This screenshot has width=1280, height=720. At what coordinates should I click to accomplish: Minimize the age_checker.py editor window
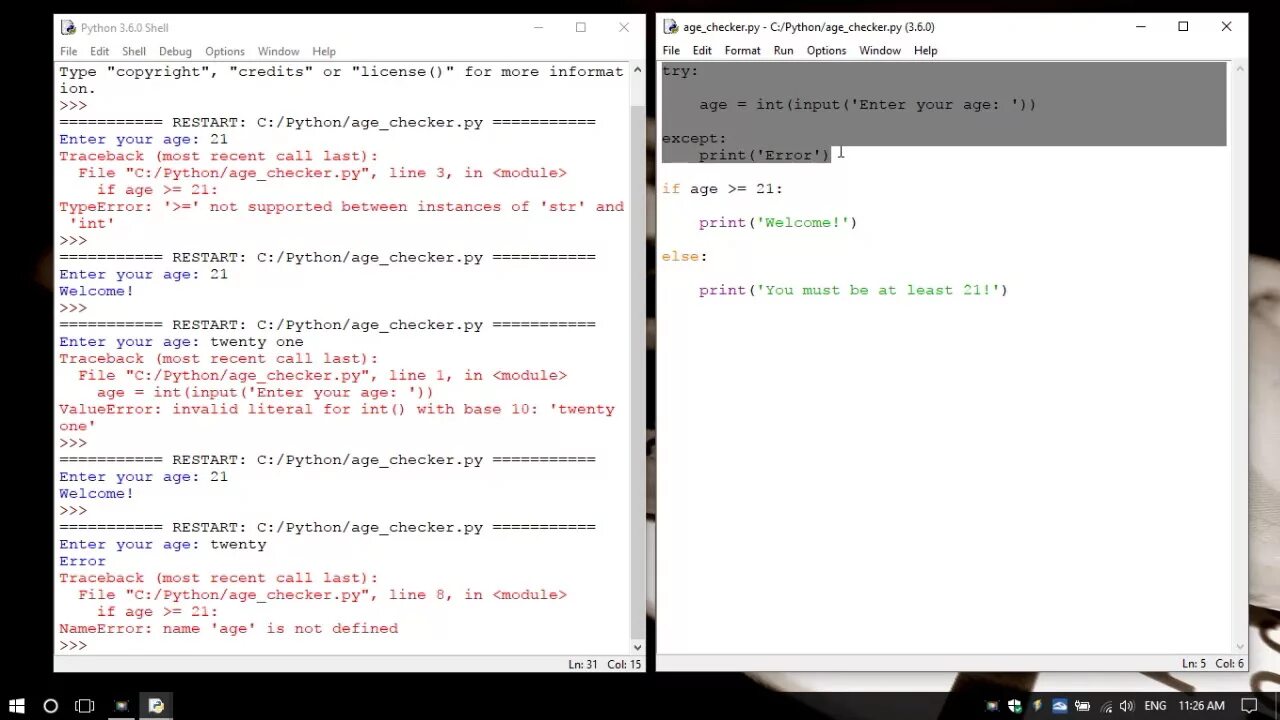pyautogui.click(x=1140, y=27)
